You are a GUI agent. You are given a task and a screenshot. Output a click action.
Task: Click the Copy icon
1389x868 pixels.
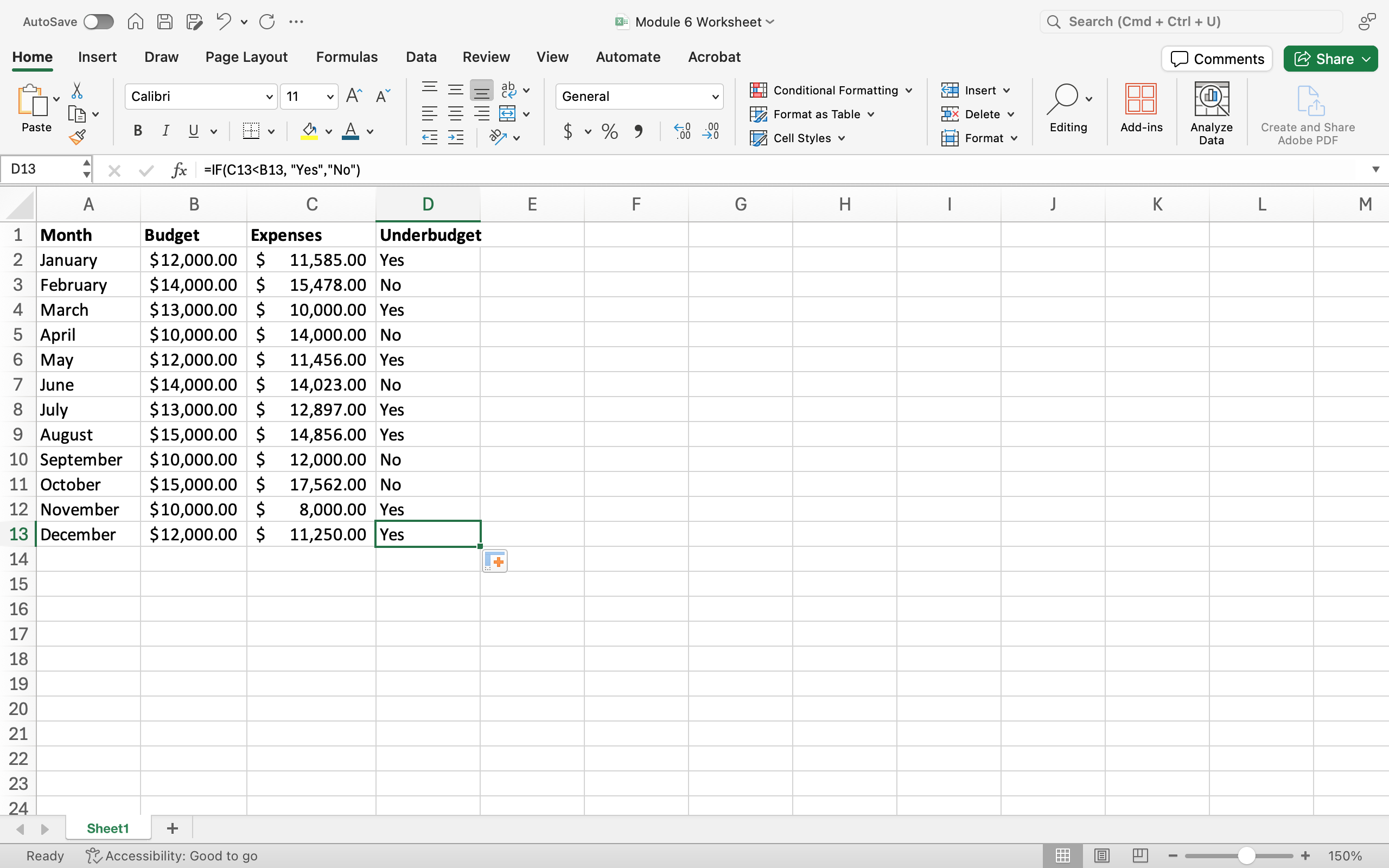coord(77,114)
